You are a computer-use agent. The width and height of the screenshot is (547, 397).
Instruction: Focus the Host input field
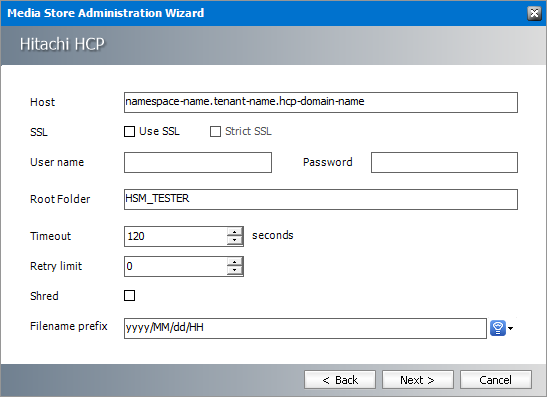[321, 102]
